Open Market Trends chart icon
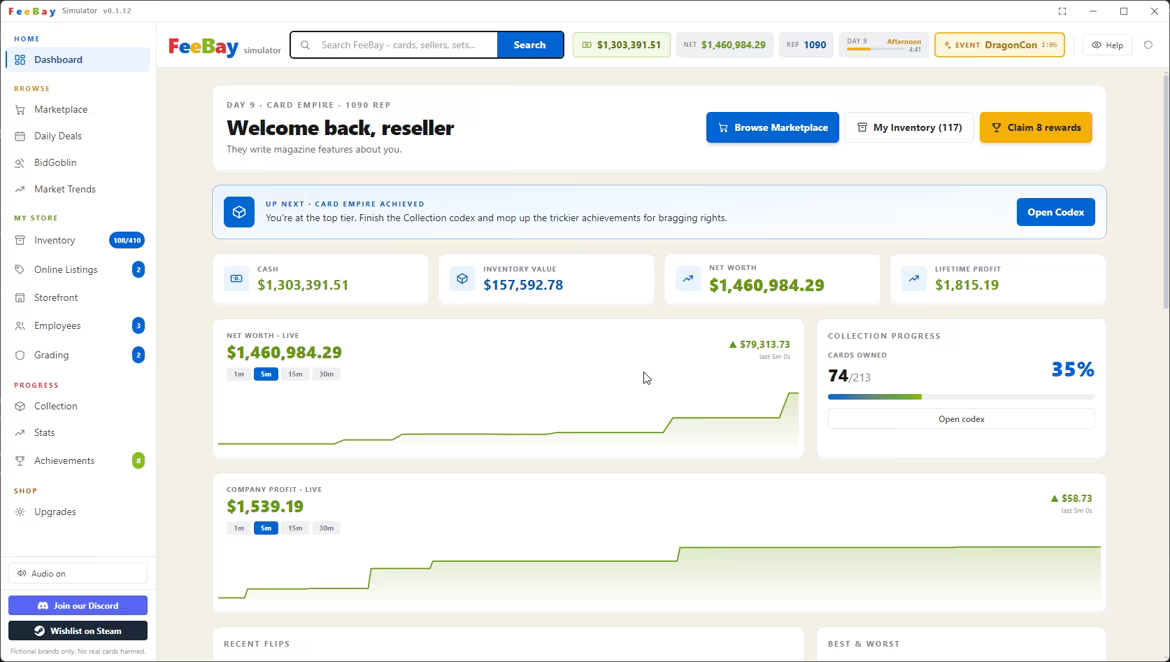 20,190
